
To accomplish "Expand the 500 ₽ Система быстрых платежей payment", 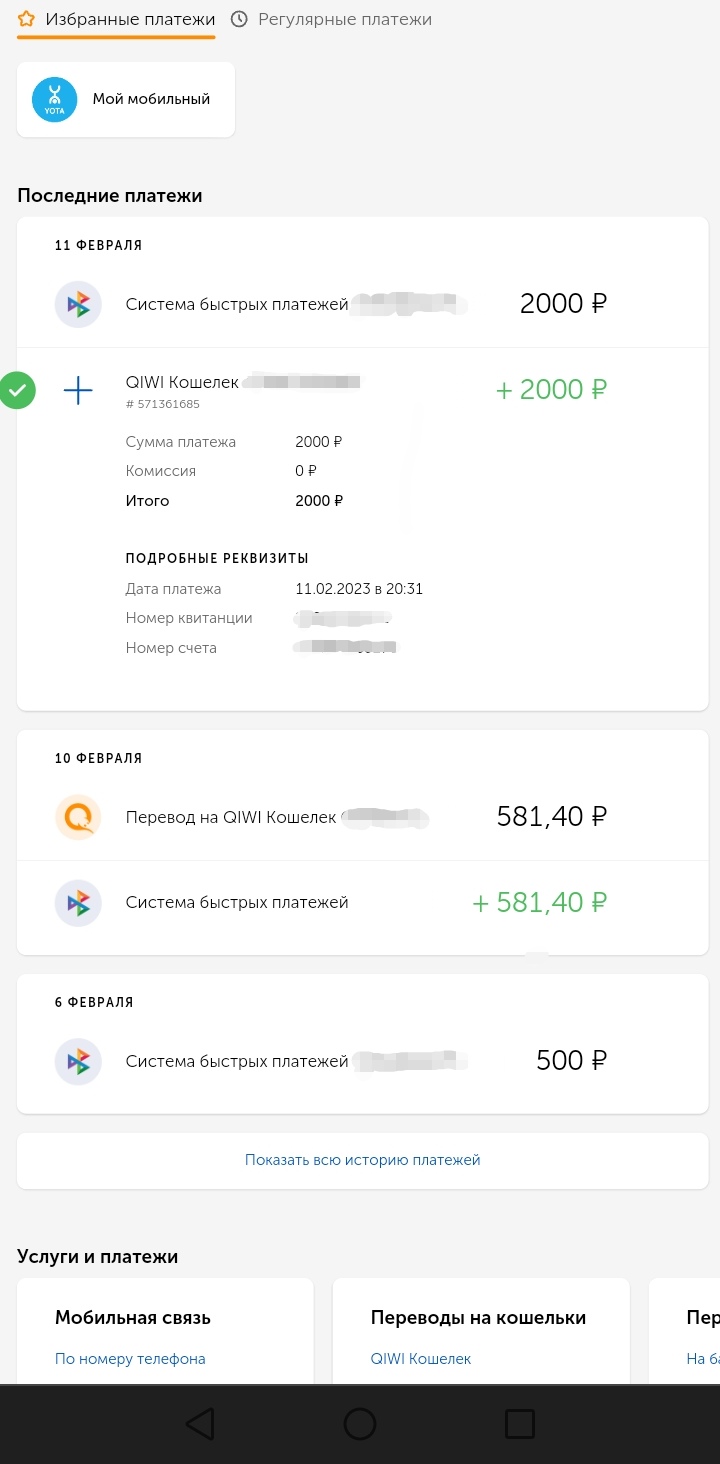I will (x=360, y=1061).
